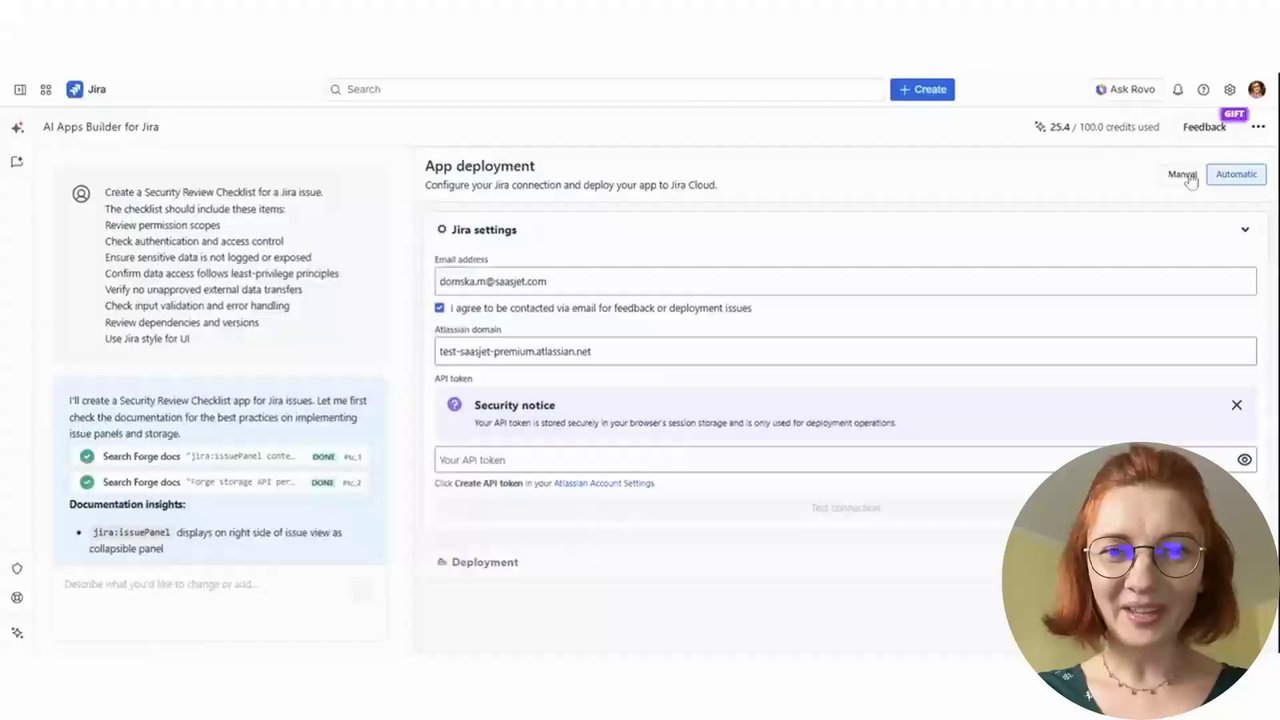Switch to Automatic deployment mode
The height and width of the screenshot is (720, 1280).
tap(1236, 174)
